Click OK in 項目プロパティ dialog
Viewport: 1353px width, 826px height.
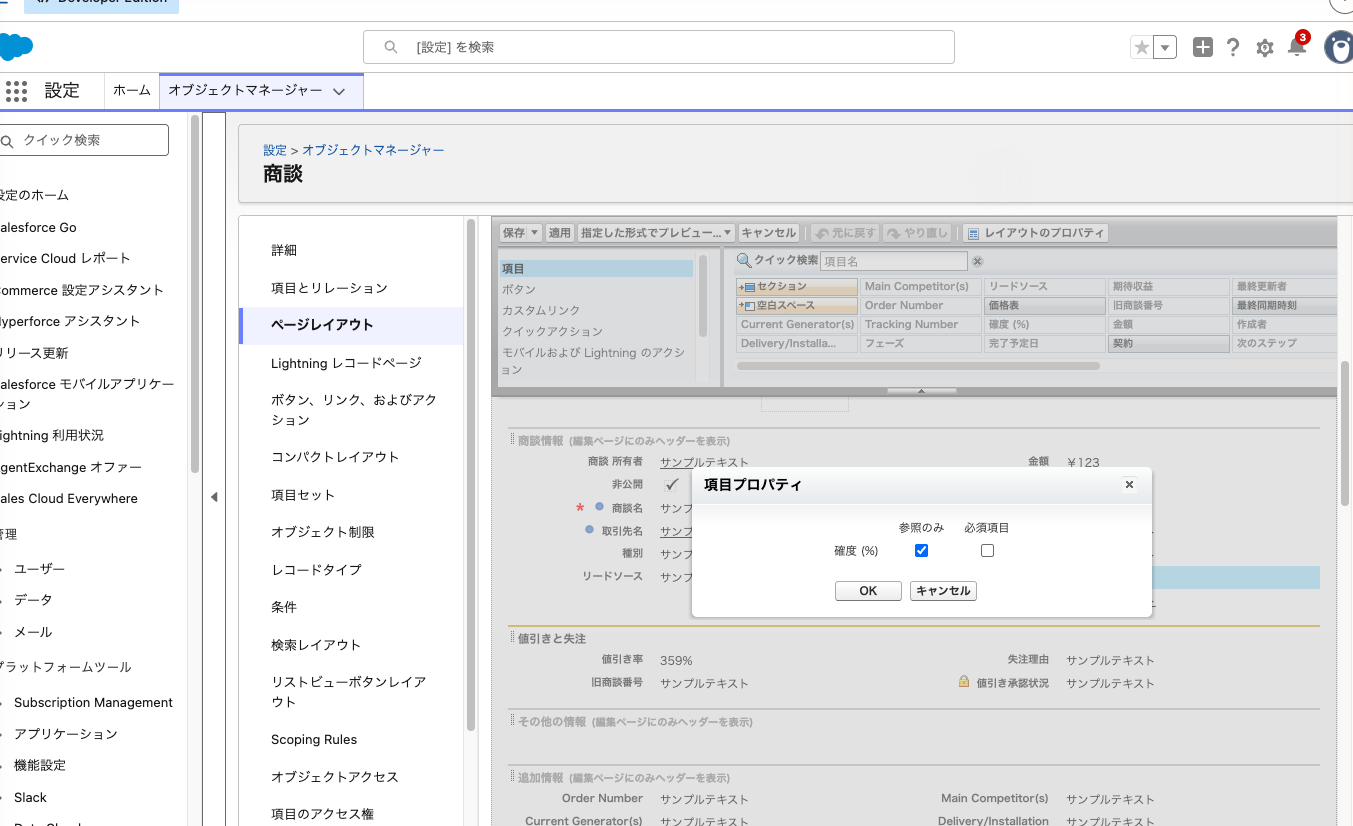point(868,591)
